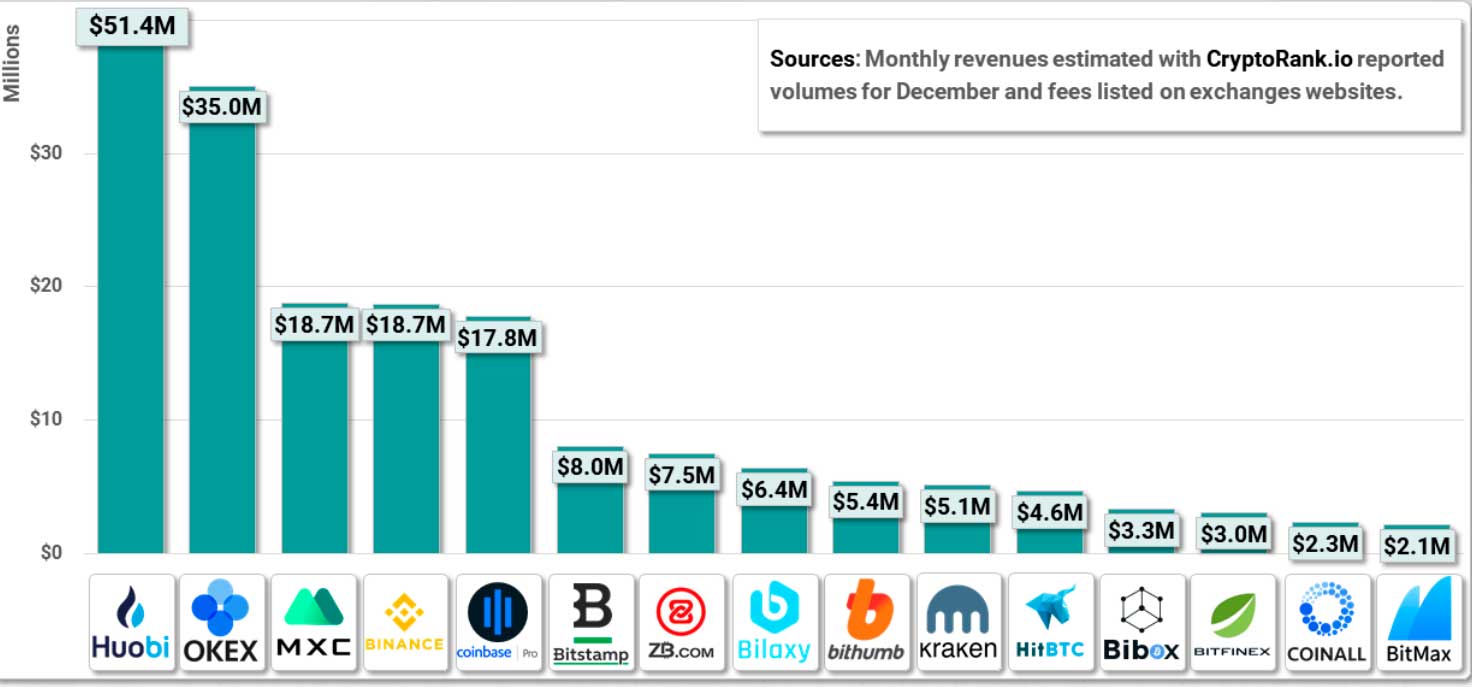This screenshot has height=687, width=1472.
Task: Click the $2.3M value label
Action: (1325, 544)
